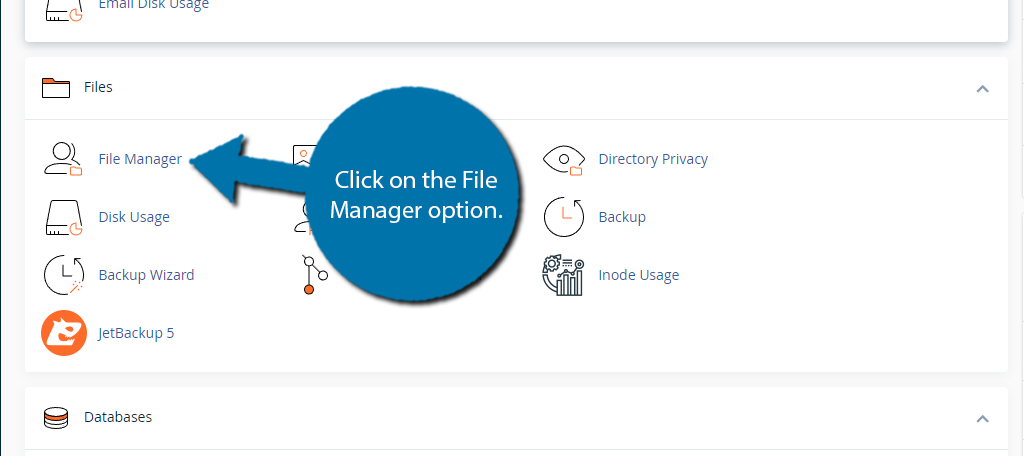Viewport: 1024px width, 456px height.
Task: Open the Directory Privacy link
Action: tap(653, 159)
